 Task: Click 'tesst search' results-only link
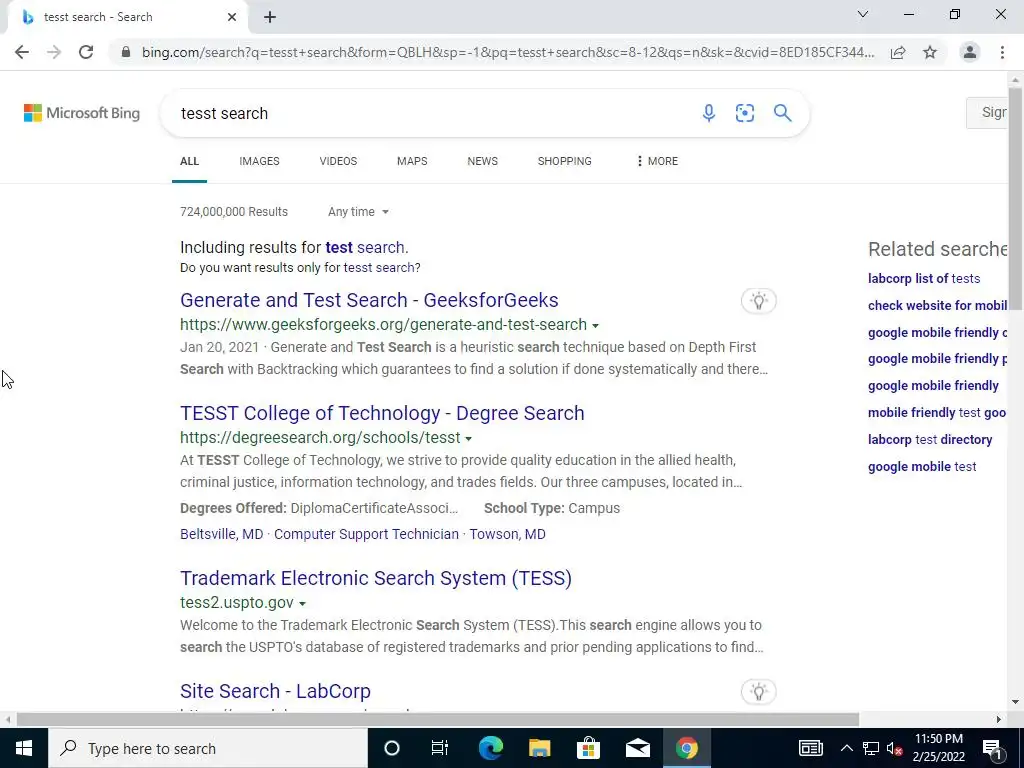pyautogui.click(x=379, y=268)
